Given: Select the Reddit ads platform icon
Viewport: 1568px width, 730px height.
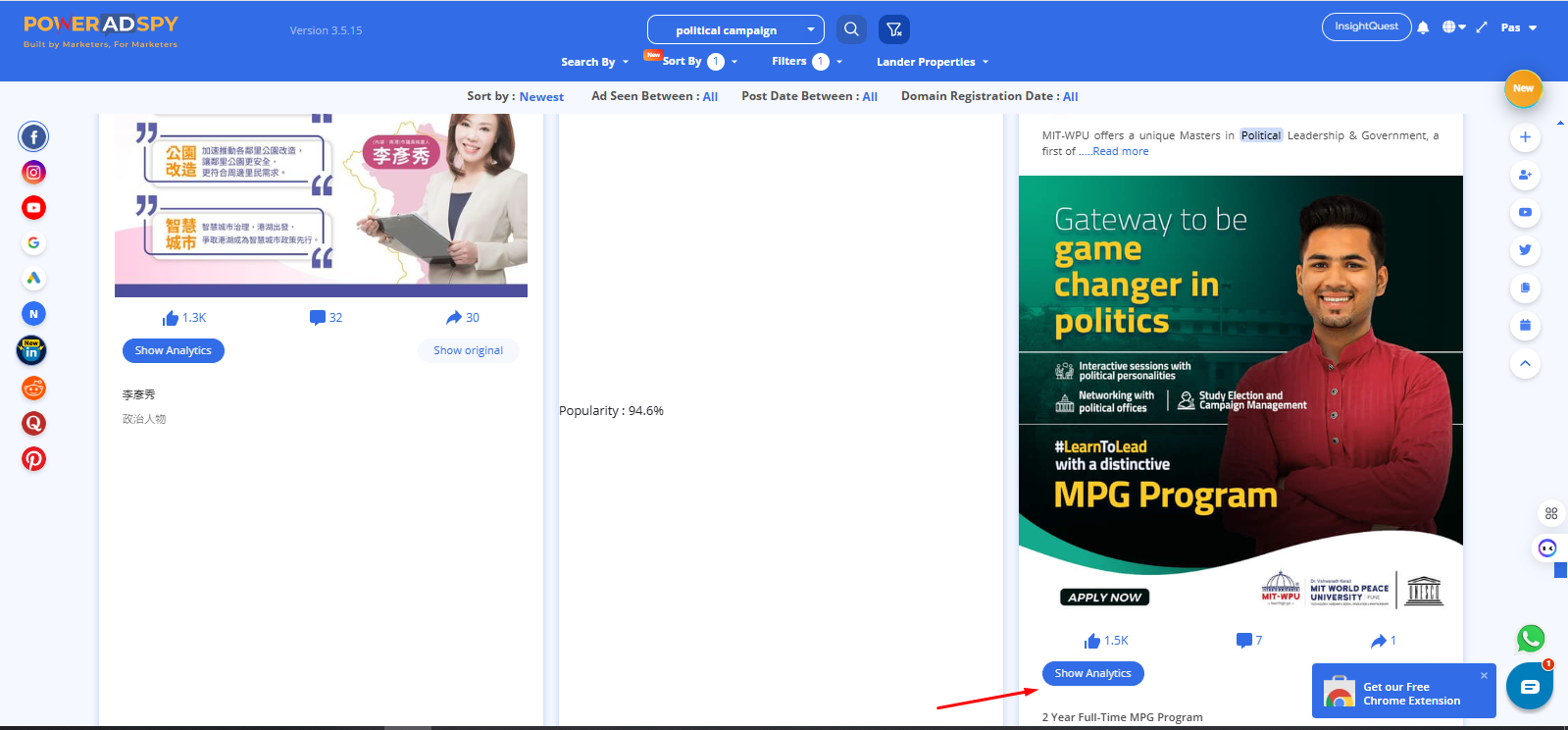Looking at the screenshot, I should [33, 389].
